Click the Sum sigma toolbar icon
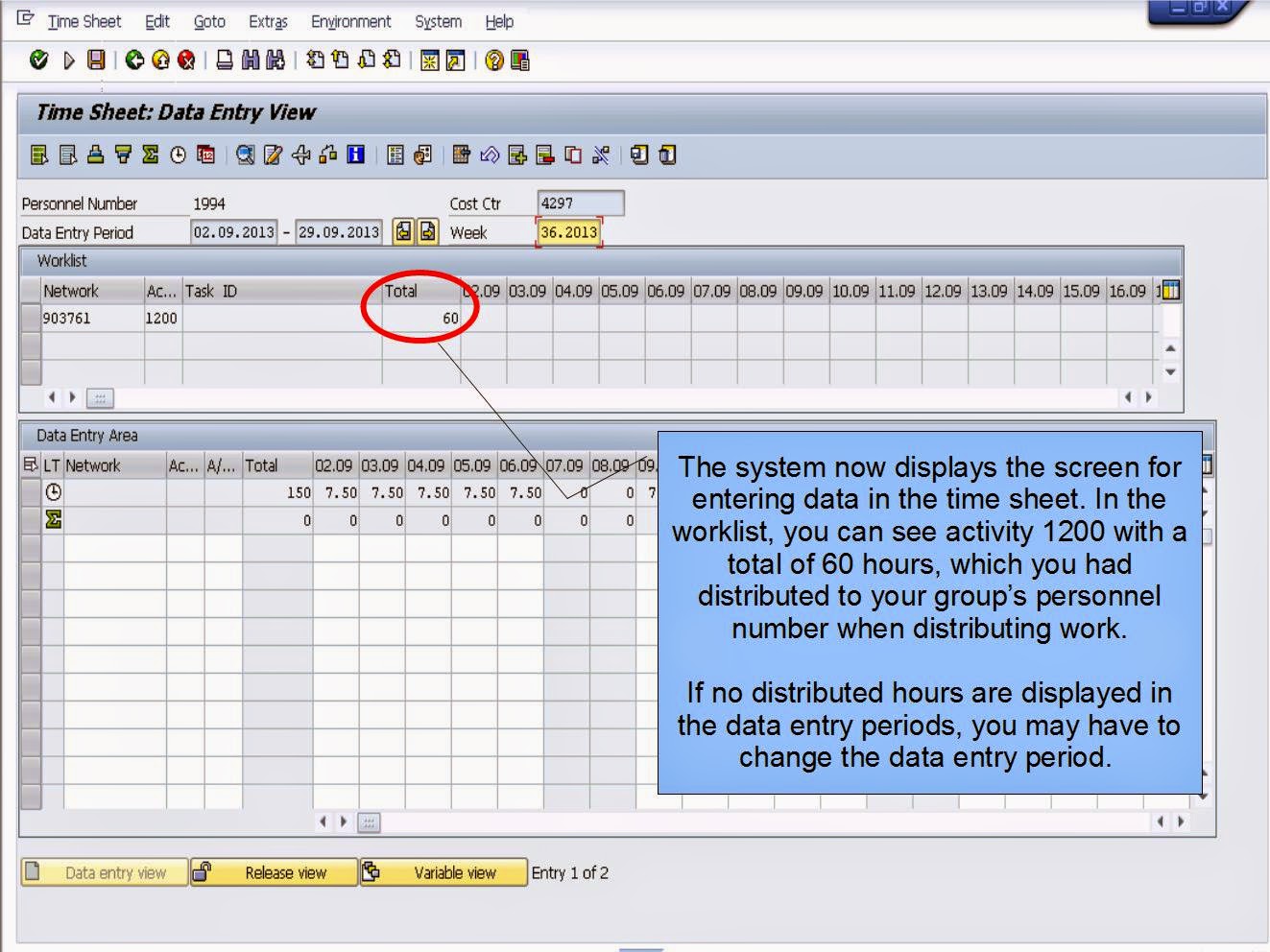The height and width of the screenshot is (952, 1270). pyautogui.click(x=150, y=155)
